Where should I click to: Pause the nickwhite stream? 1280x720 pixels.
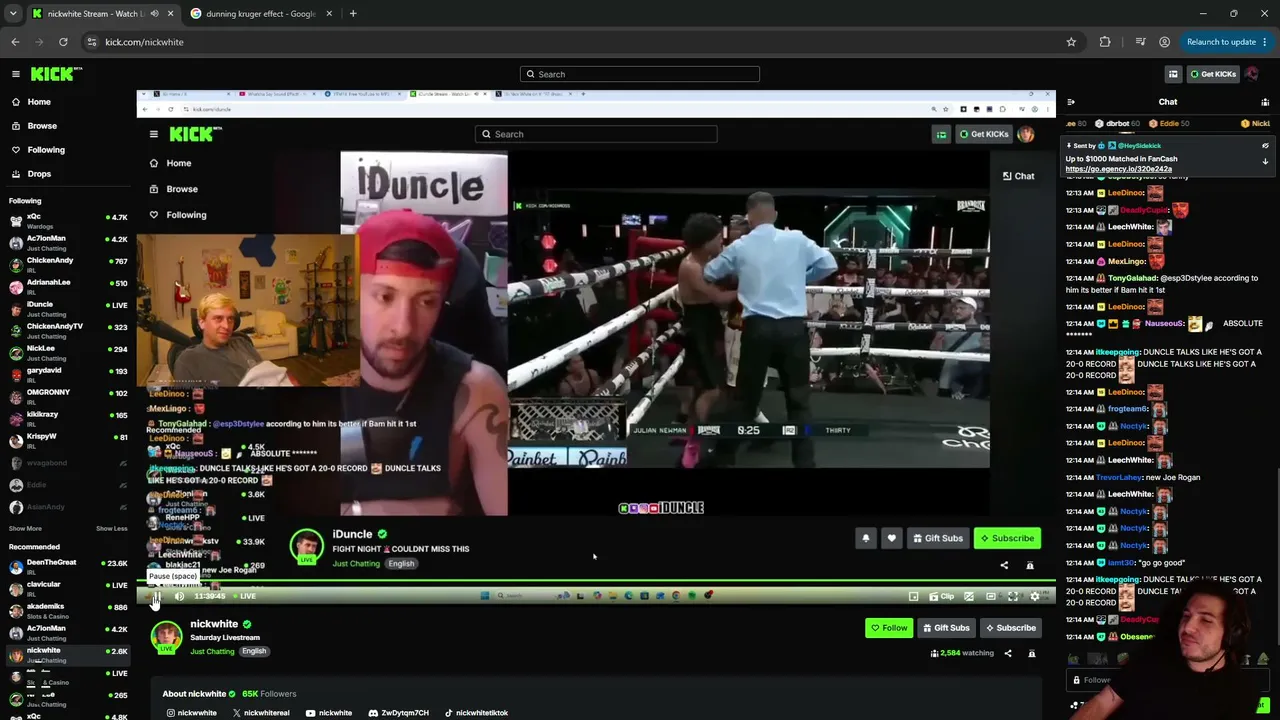point(156,597)
